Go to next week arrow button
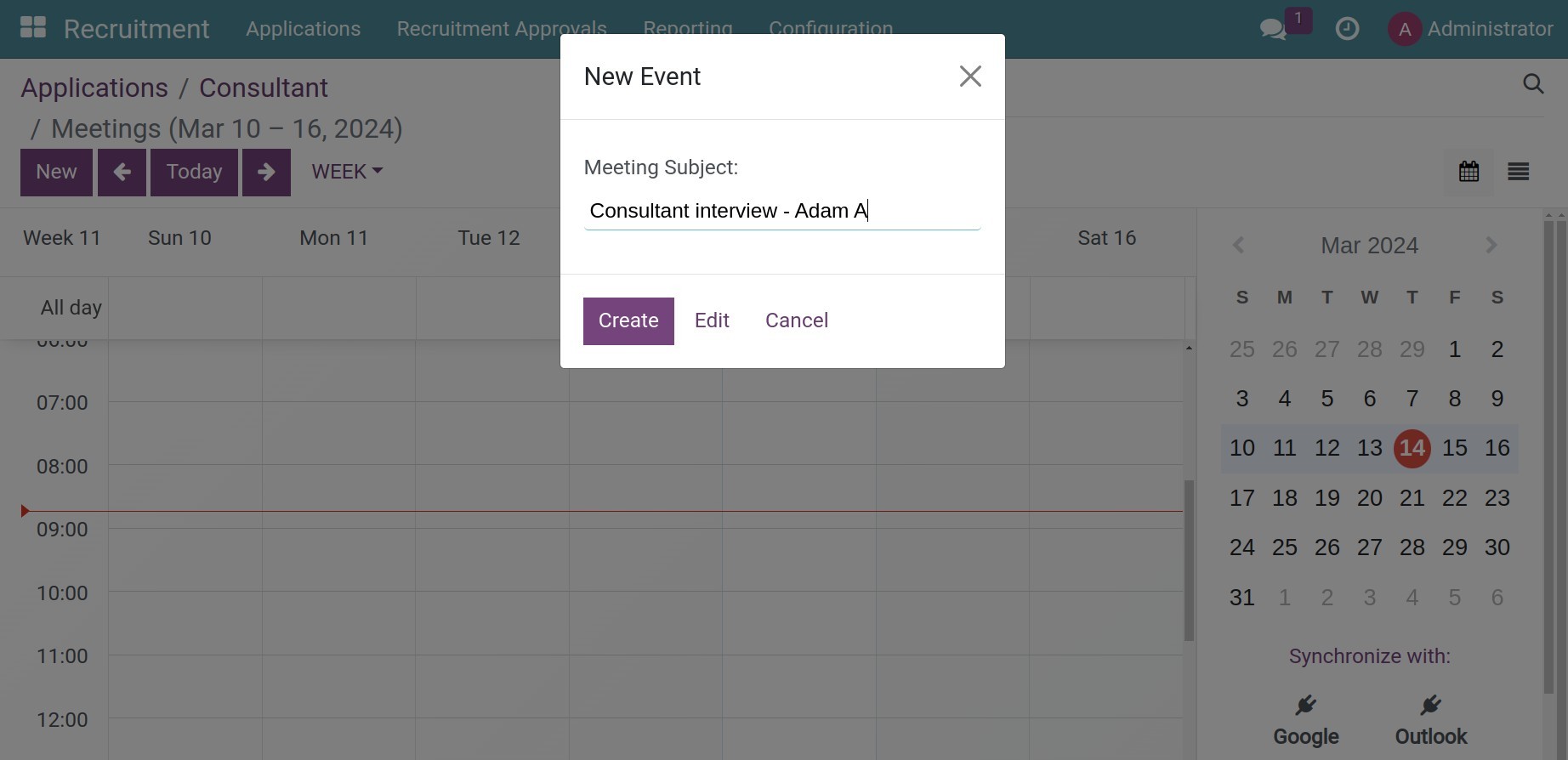1568x760 pixels. click(x=266, y=173)
